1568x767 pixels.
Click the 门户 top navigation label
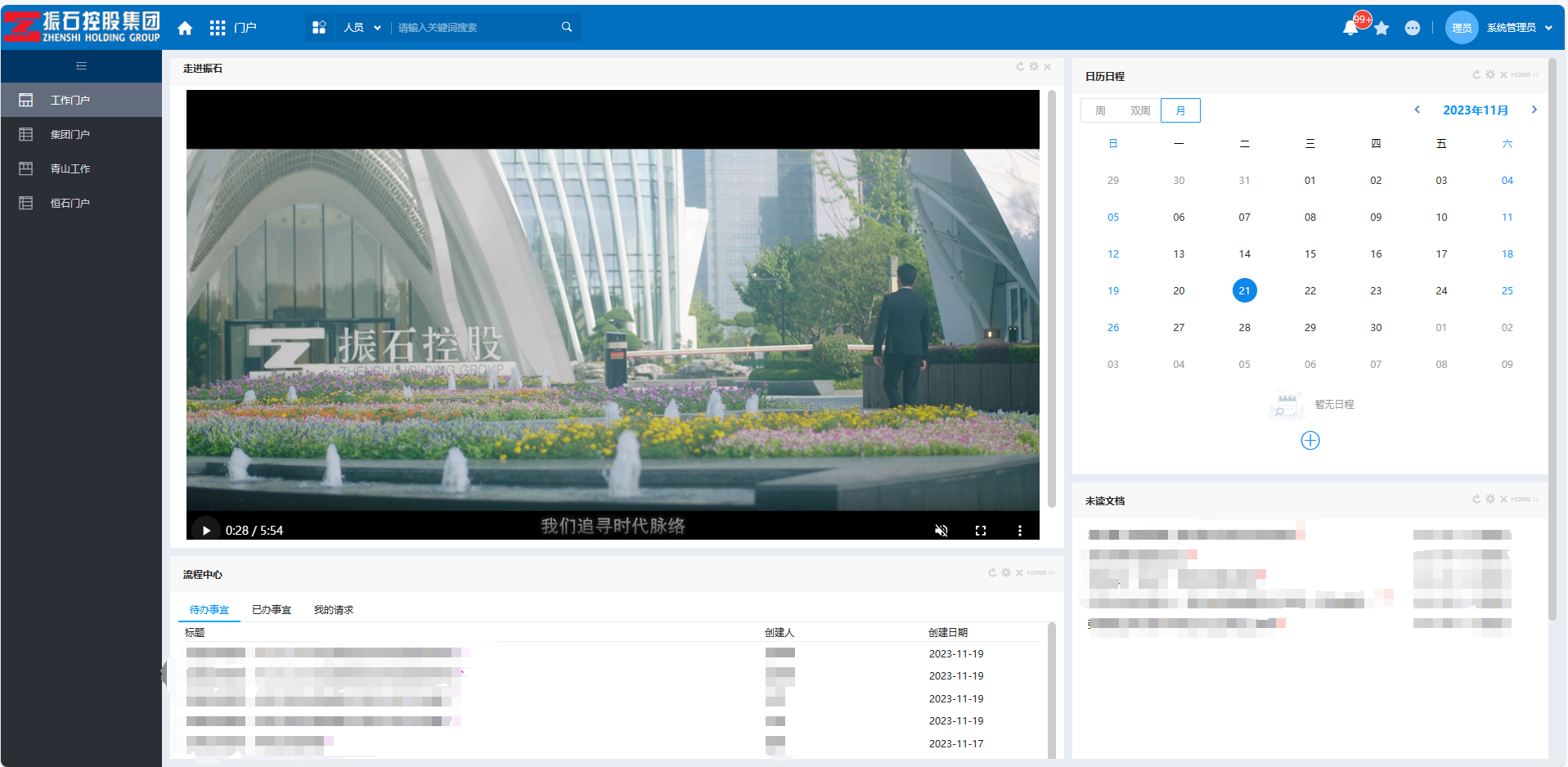pyautogui.click(x=245, y=28)
